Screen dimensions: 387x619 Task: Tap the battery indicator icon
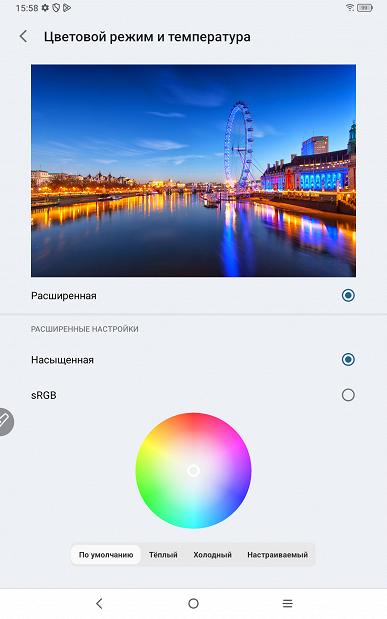(364, 8)
